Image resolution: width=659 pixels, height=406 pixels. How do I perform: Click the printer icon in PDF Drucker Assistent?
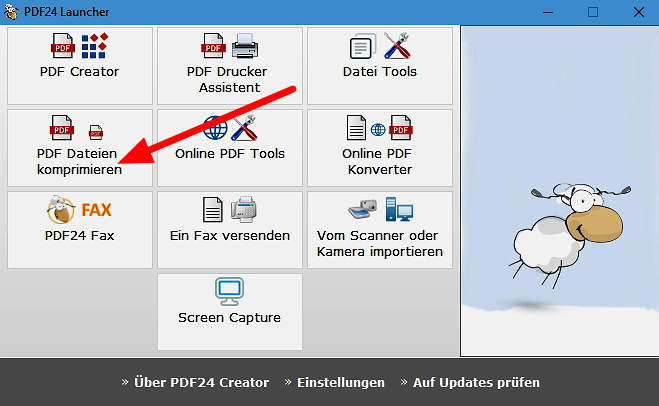click(x=245, y=46)
